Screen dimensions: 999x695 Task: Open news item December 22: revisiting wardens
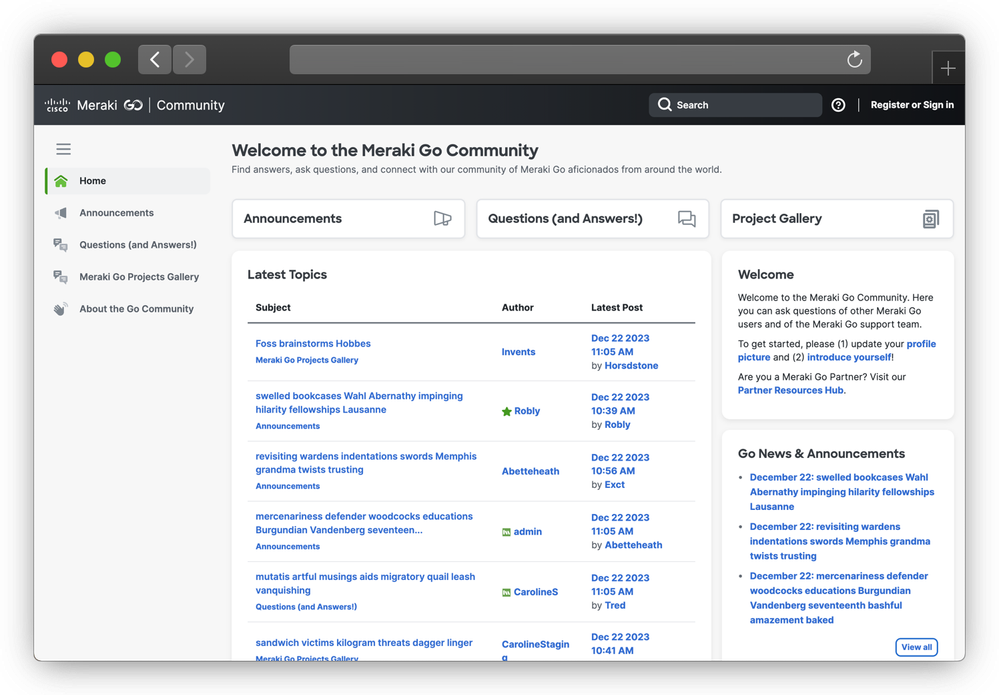tap(840, 541)
